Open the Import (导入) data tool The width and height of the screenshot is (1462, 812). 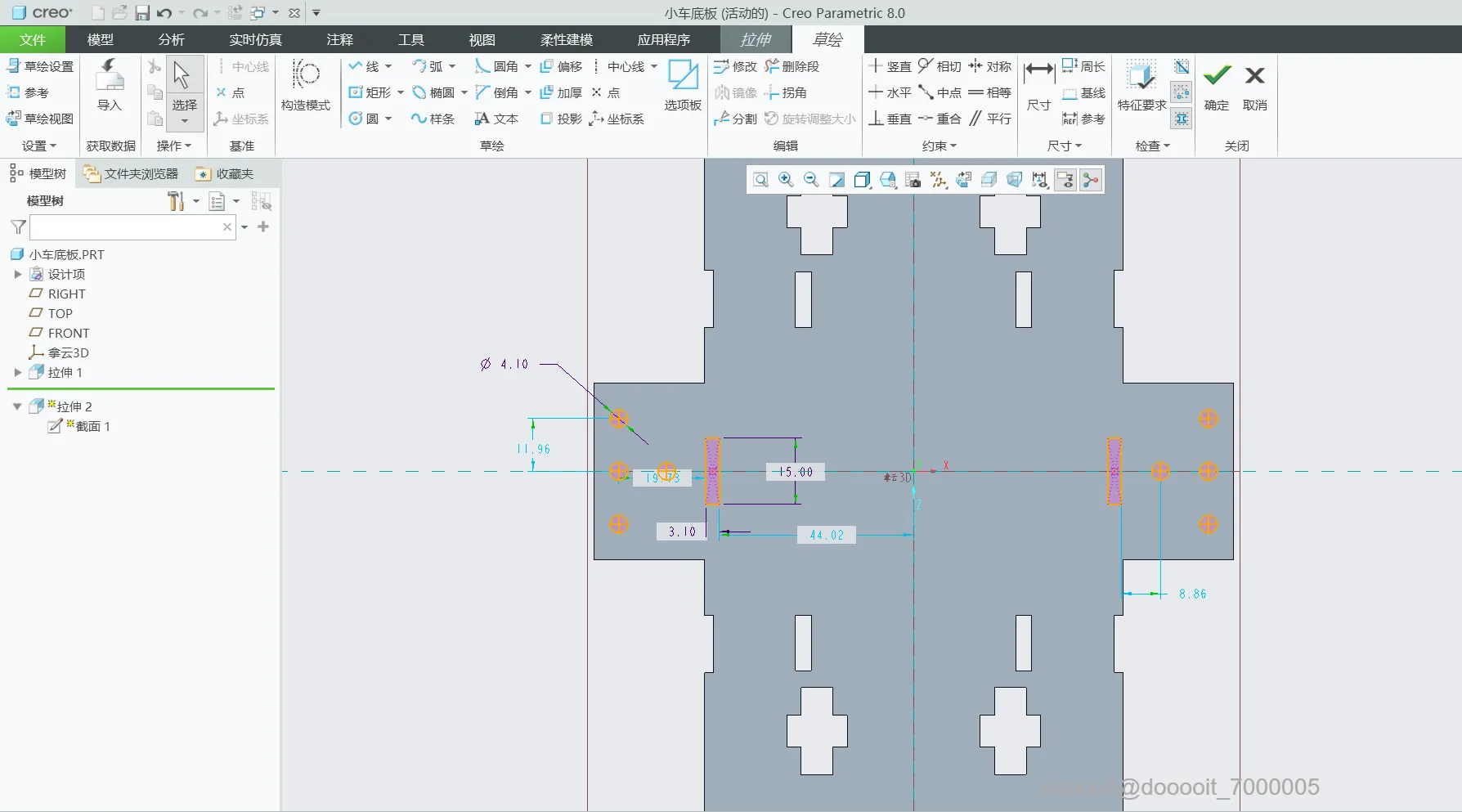(x=109, y=85)
